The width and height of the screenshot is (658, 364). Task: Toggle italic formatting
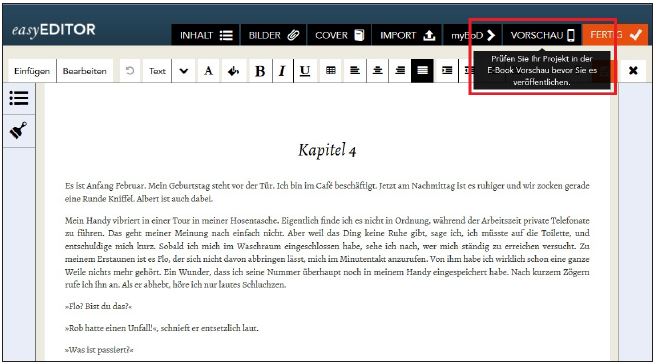(x=282, y=71)
